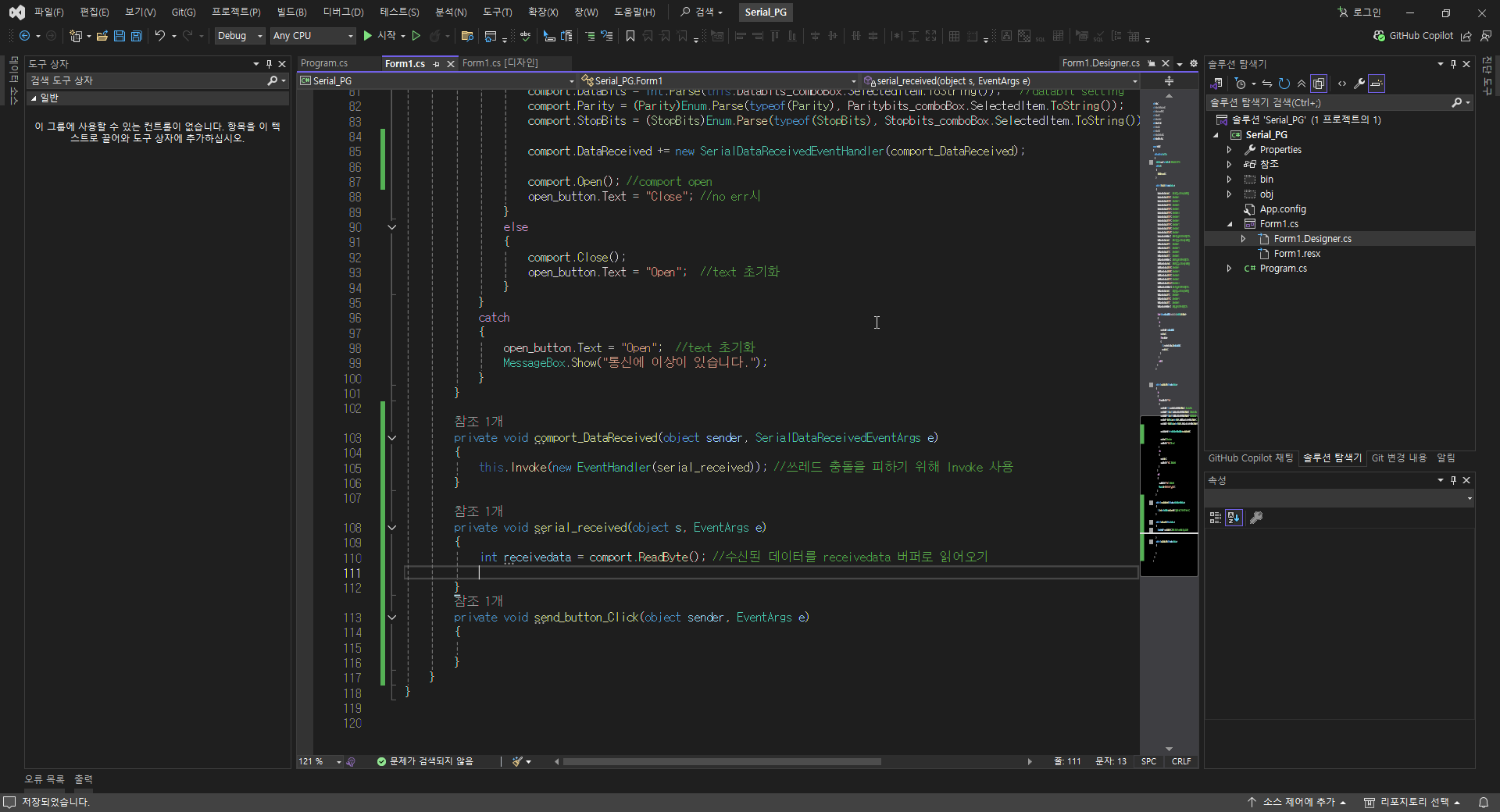Toggle a bookmark on the current line

(x=630, y=36)
